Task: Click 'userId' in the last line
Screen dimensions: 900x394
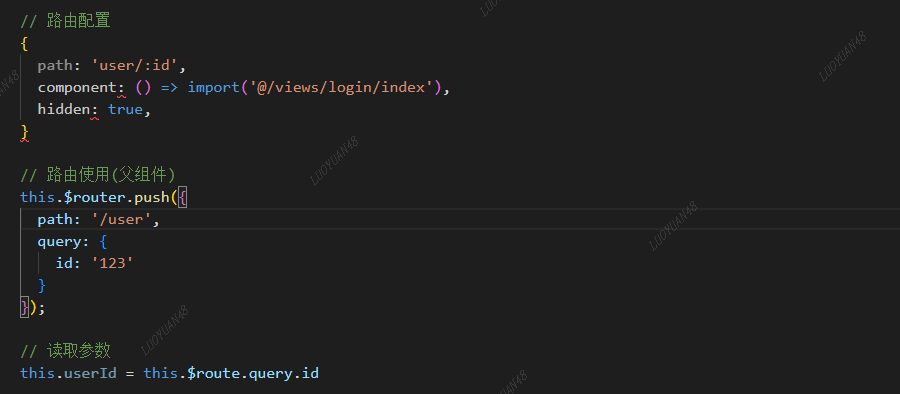Action: (91, 373)
